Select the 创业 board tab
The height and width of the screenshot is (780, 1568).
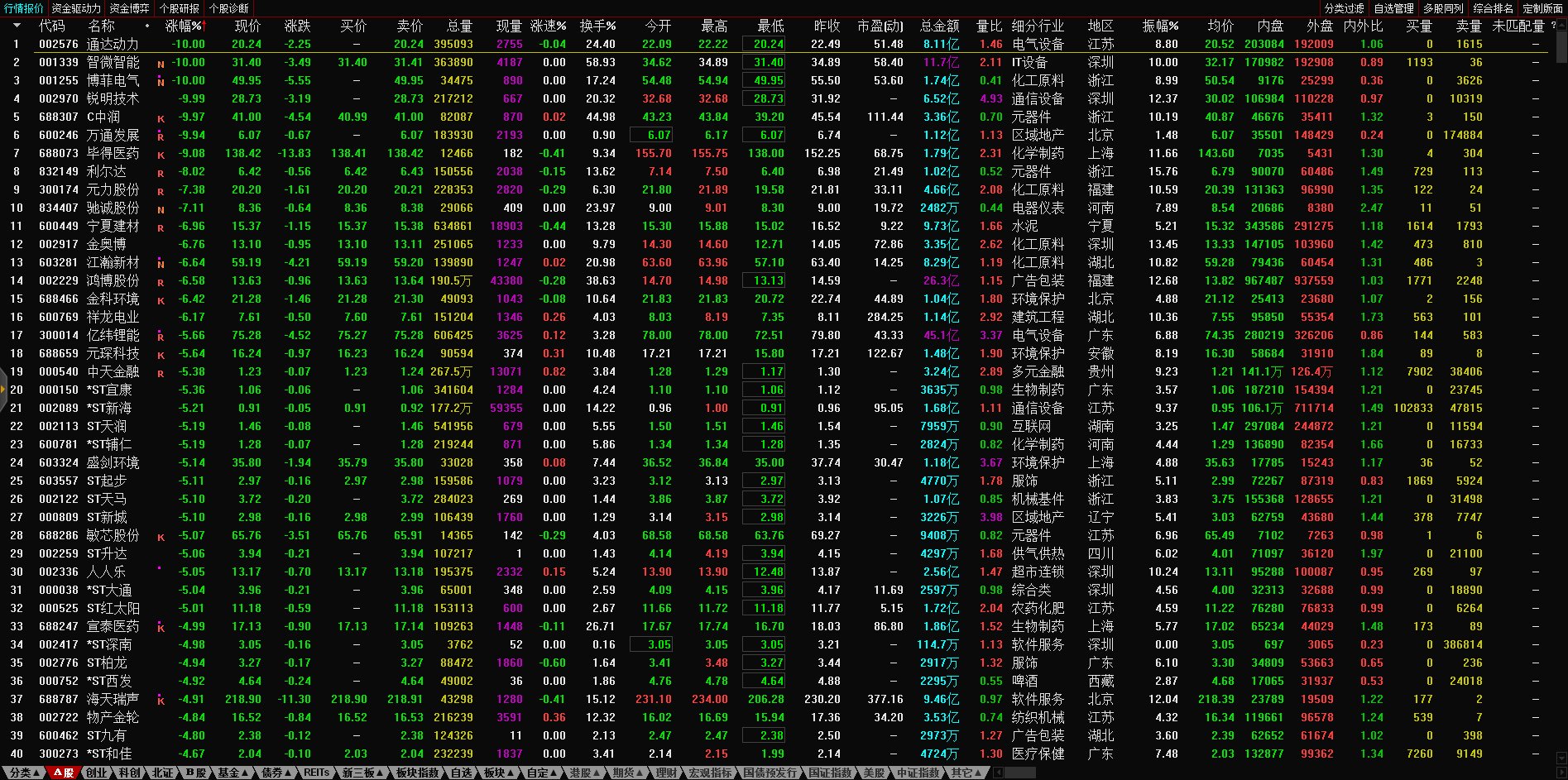[97, 773]
